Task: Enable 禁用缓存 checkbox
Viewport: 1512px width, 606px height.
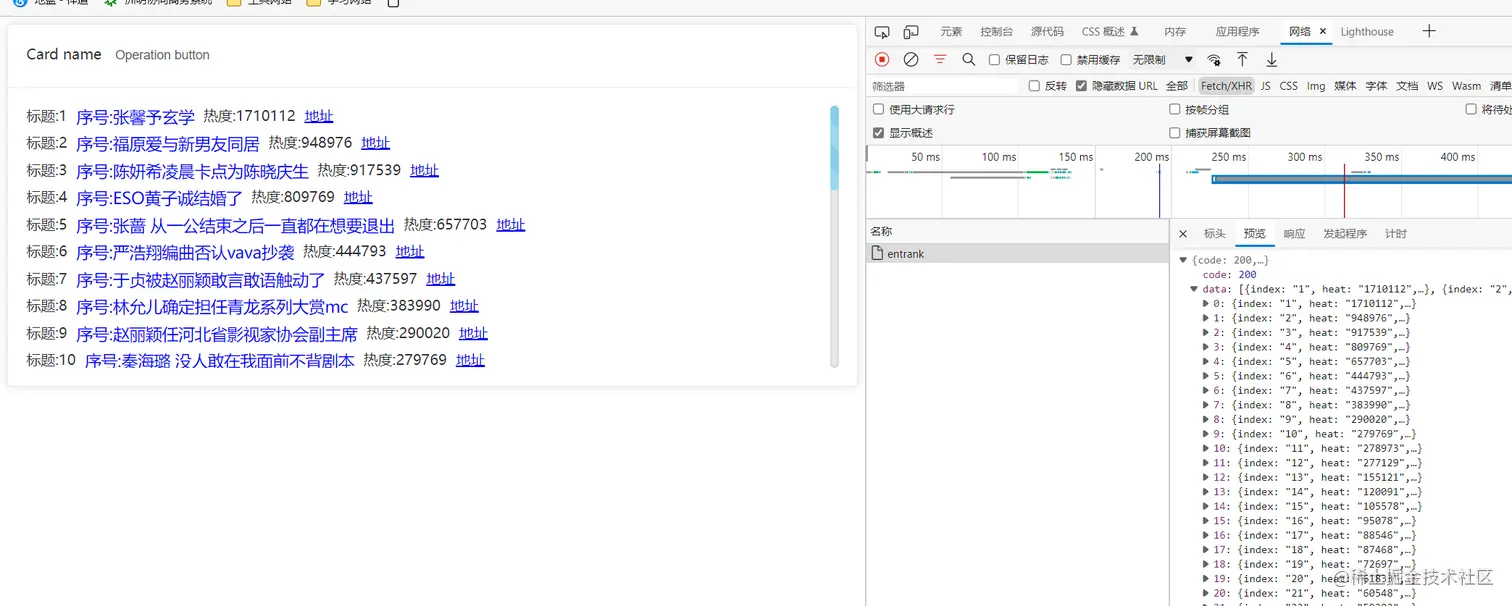Action: point(1066,60)
